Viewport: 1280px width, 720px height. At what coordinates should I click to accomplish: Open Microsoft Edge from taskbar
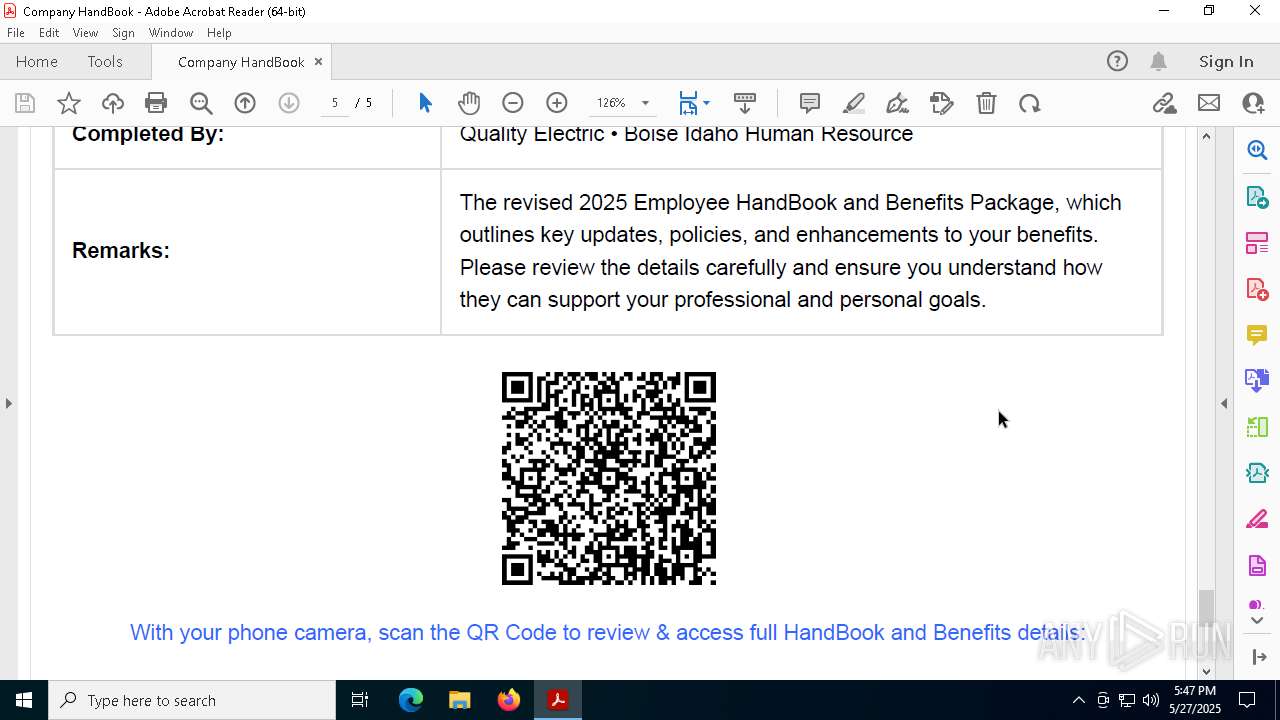(411, 700)
